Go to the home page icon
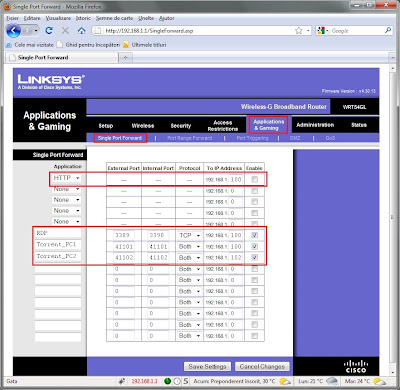 81,31
